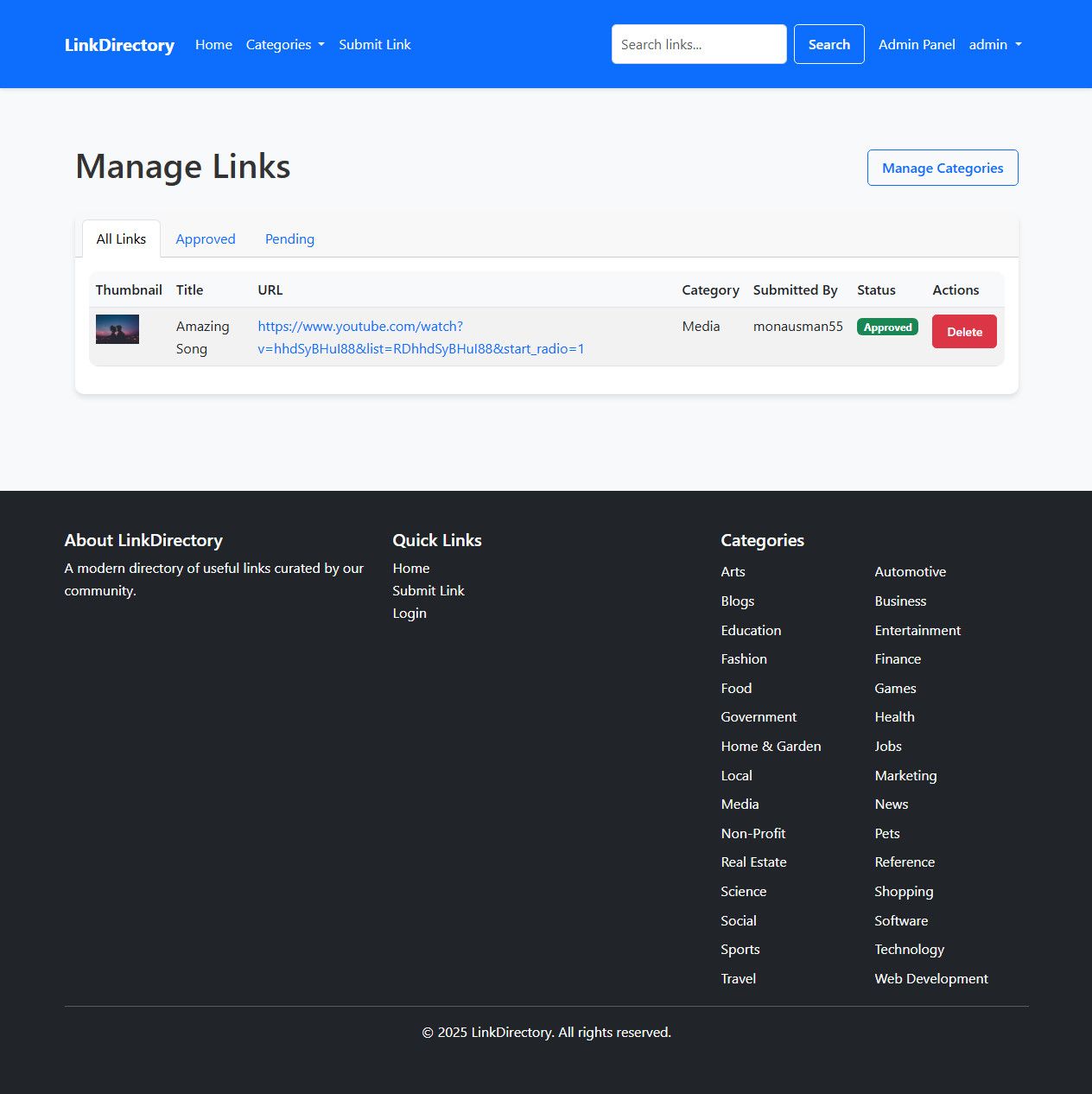Click the Category column header
The width and height of the screenshot is (1092, 1094).
point(710,290)
